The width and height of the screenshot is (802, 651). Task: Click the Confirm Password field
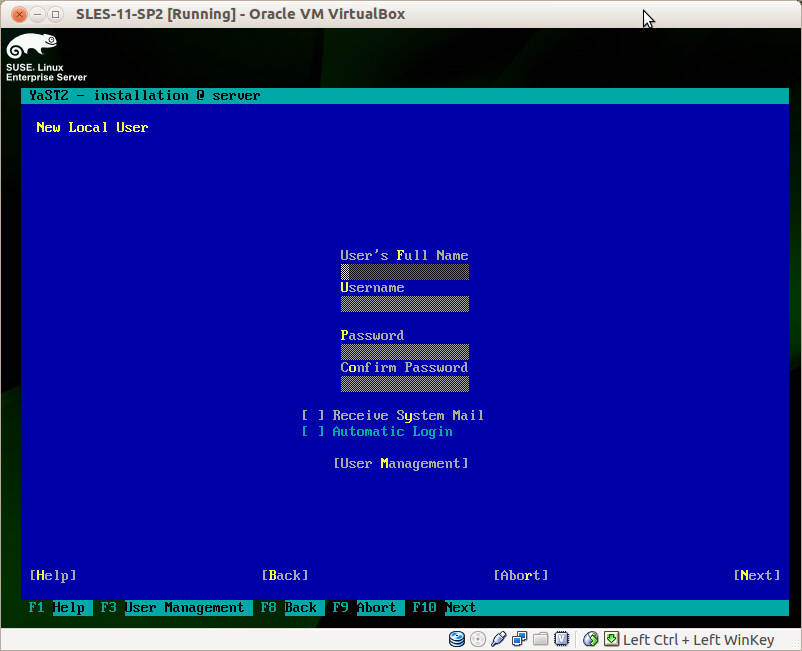click(405, 384)
